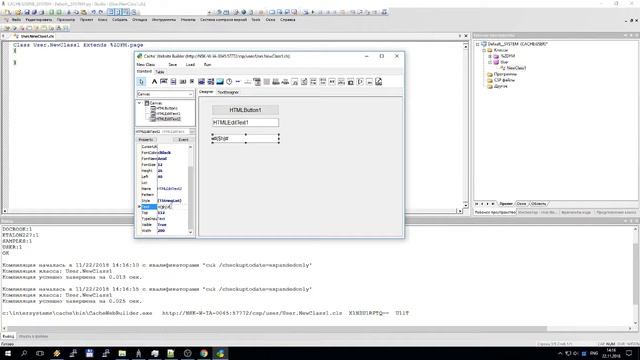Open the Собрать menu
The width and height of the screenshot is (640, 360).
pos(120,20)
